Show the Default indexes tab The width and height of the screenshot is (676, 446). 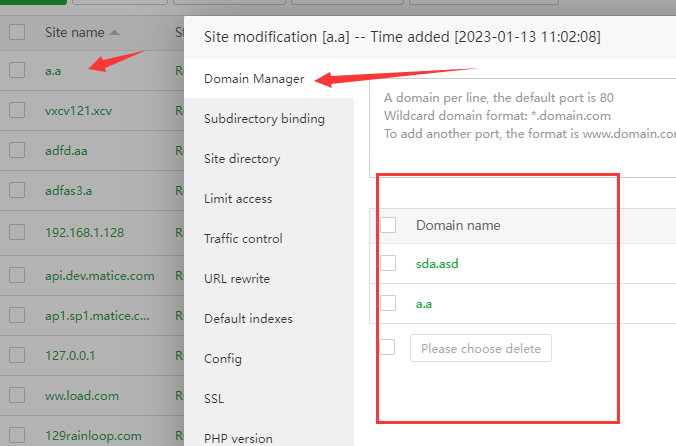click(248, 318)
